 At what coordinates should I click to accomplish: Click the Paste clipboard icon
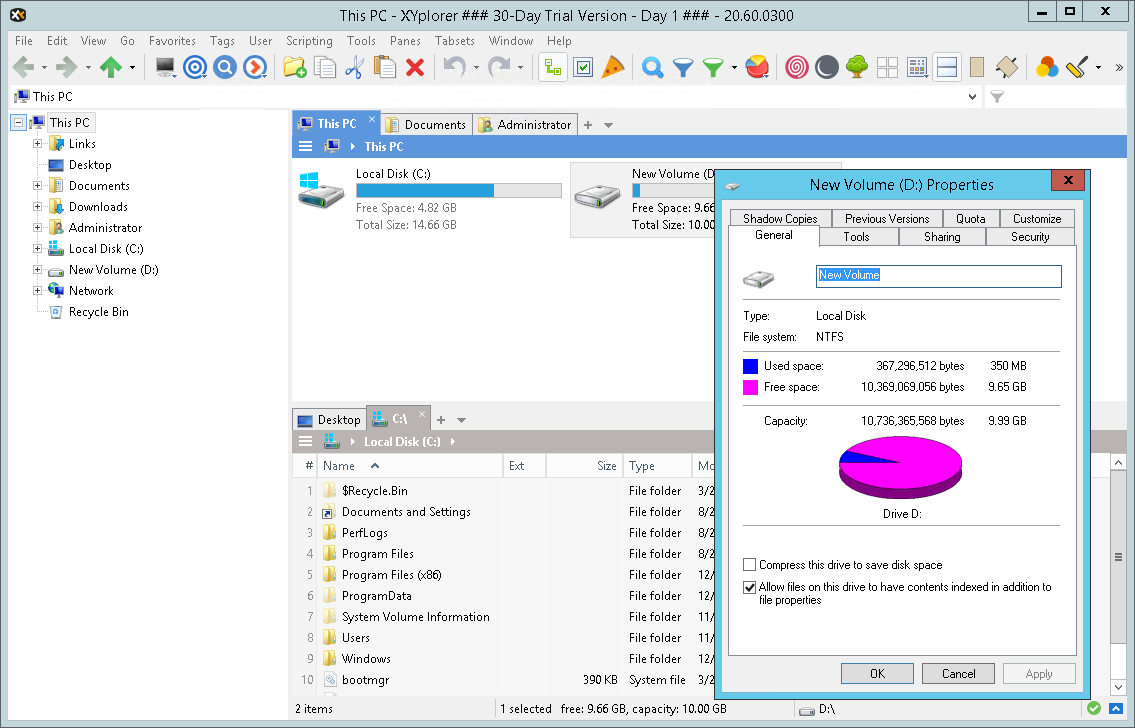384,67
